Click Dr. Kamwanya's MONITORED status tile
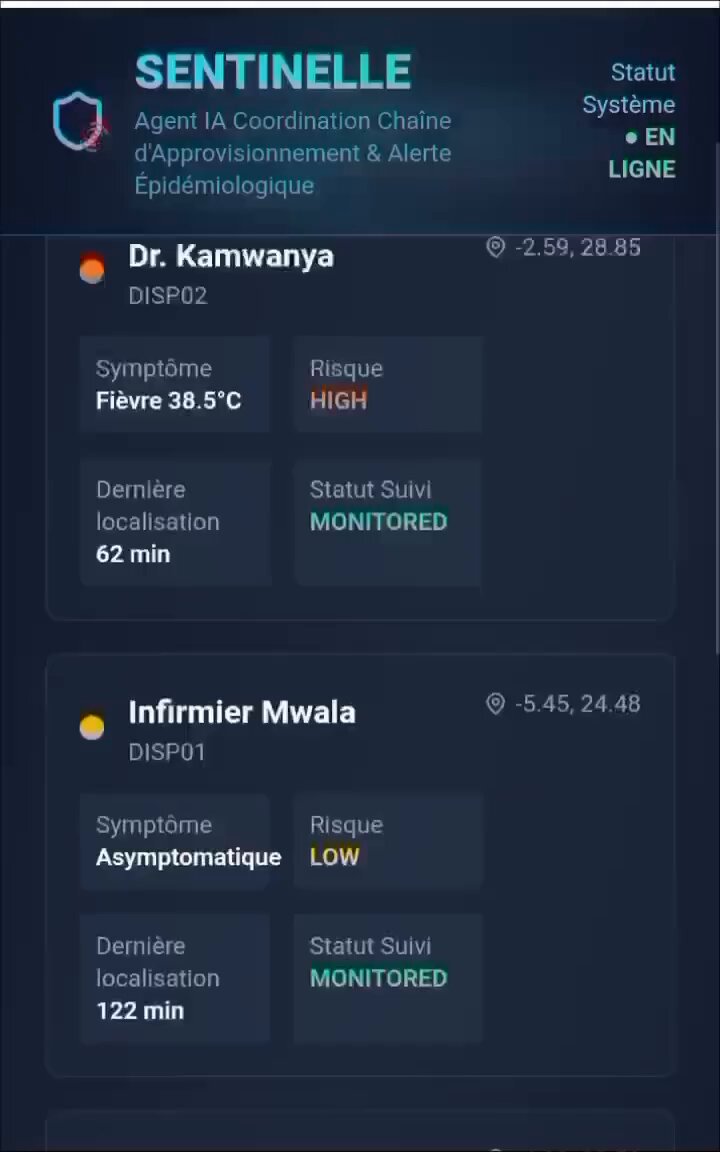The height and width of the screenshot is (1152, 720). pyautogui.click(x=388, y=522)
